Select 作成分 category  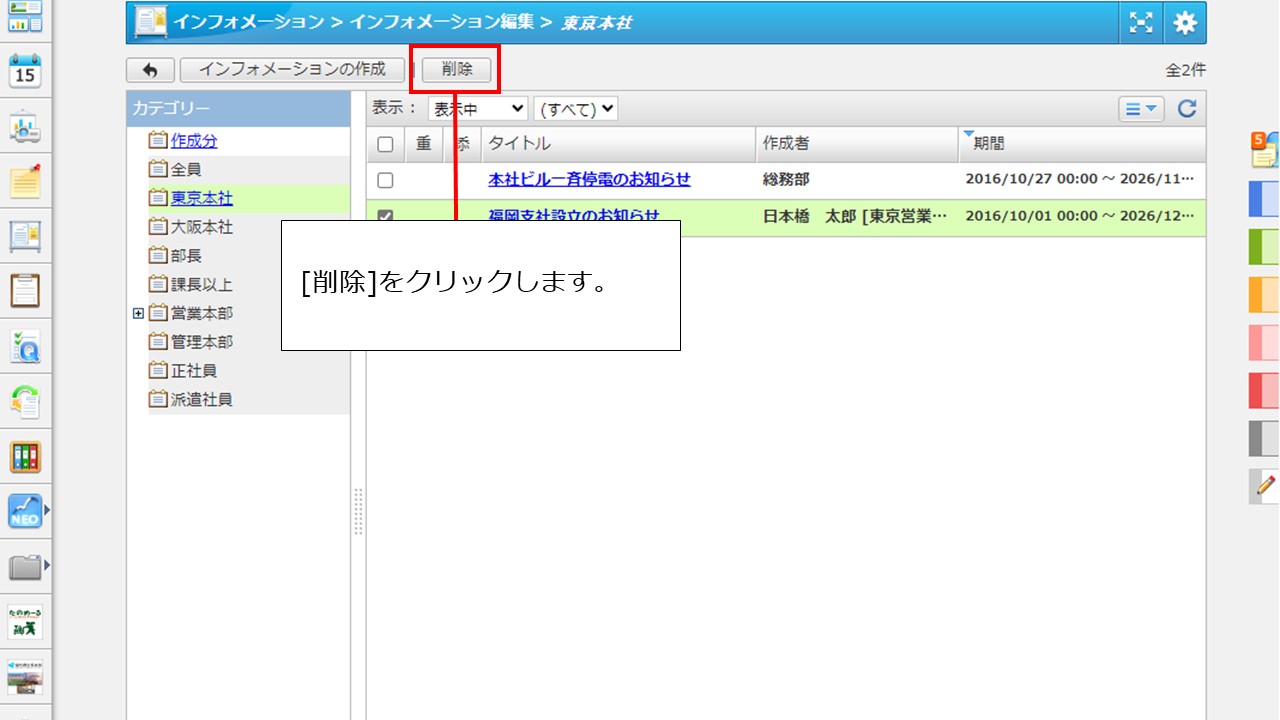[194, 141]
